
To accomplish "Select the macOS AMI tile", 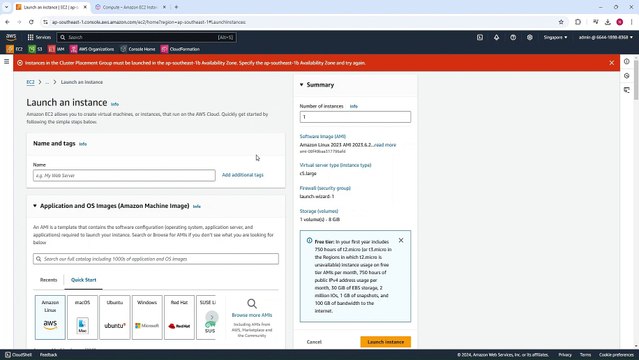I will [82, 317].
